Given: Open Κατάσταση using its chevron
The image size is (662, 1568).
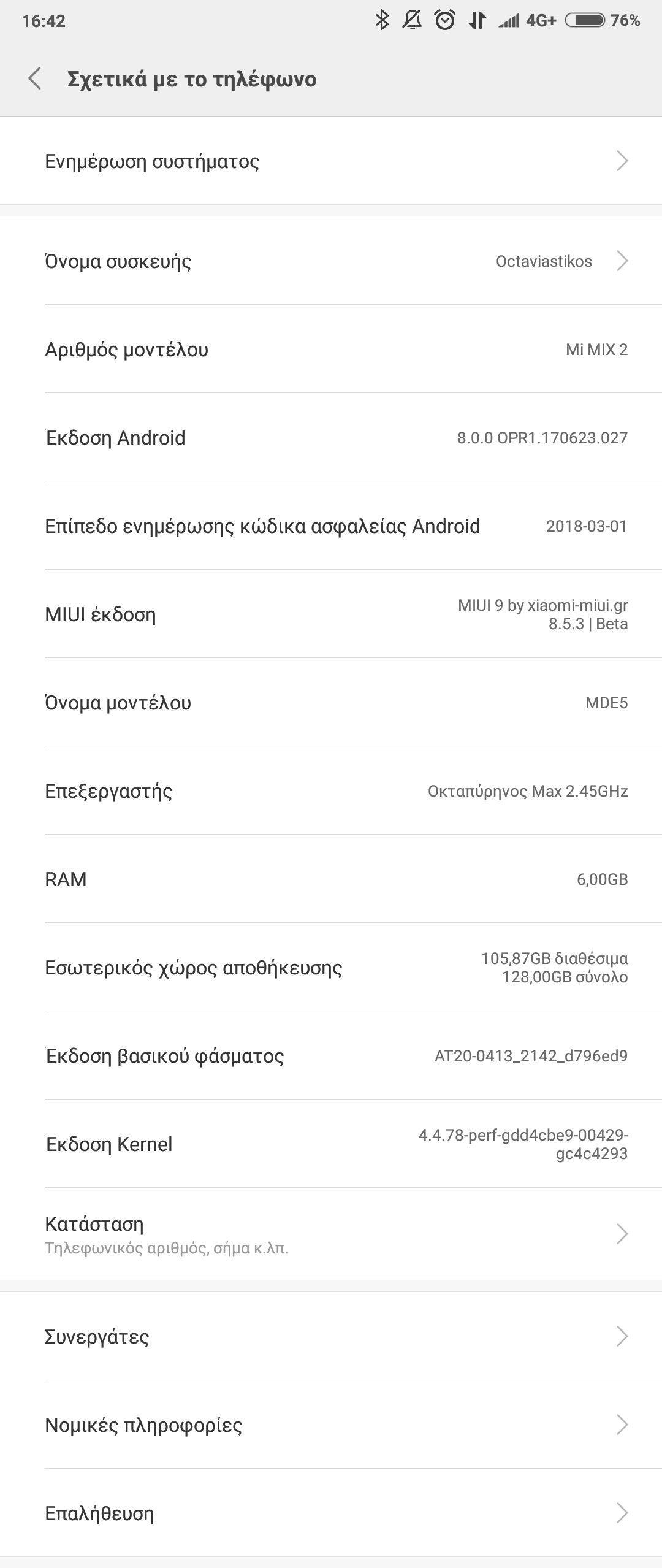Looking at the screenshot, I should pos(622,1234).
